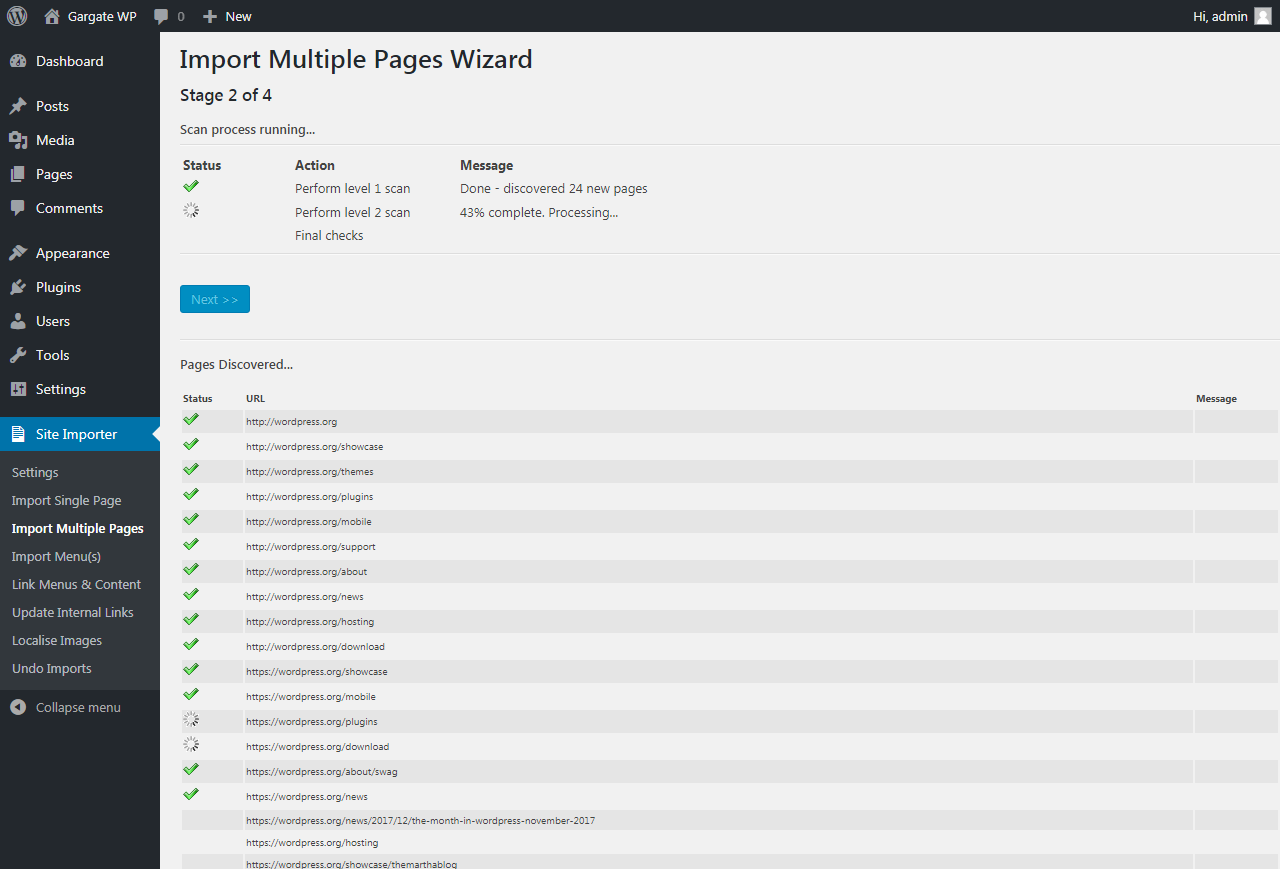The width and height of the screenshot is (1280, 869).
Task: Open Appearance menu item
Action: tap(80, 253)
